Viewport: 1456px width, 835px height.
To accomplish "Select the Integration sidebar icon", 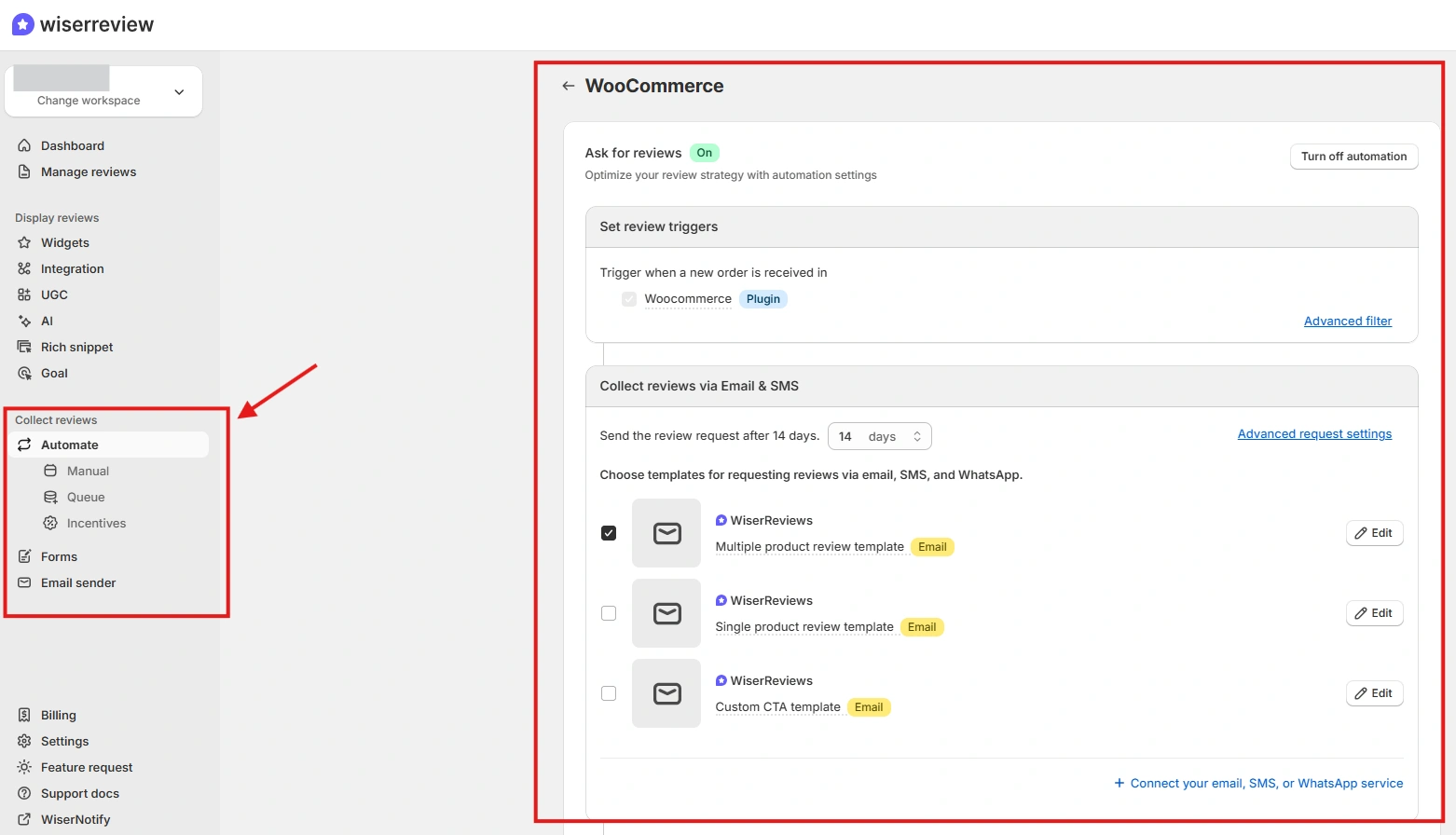I will coord(24,268).
